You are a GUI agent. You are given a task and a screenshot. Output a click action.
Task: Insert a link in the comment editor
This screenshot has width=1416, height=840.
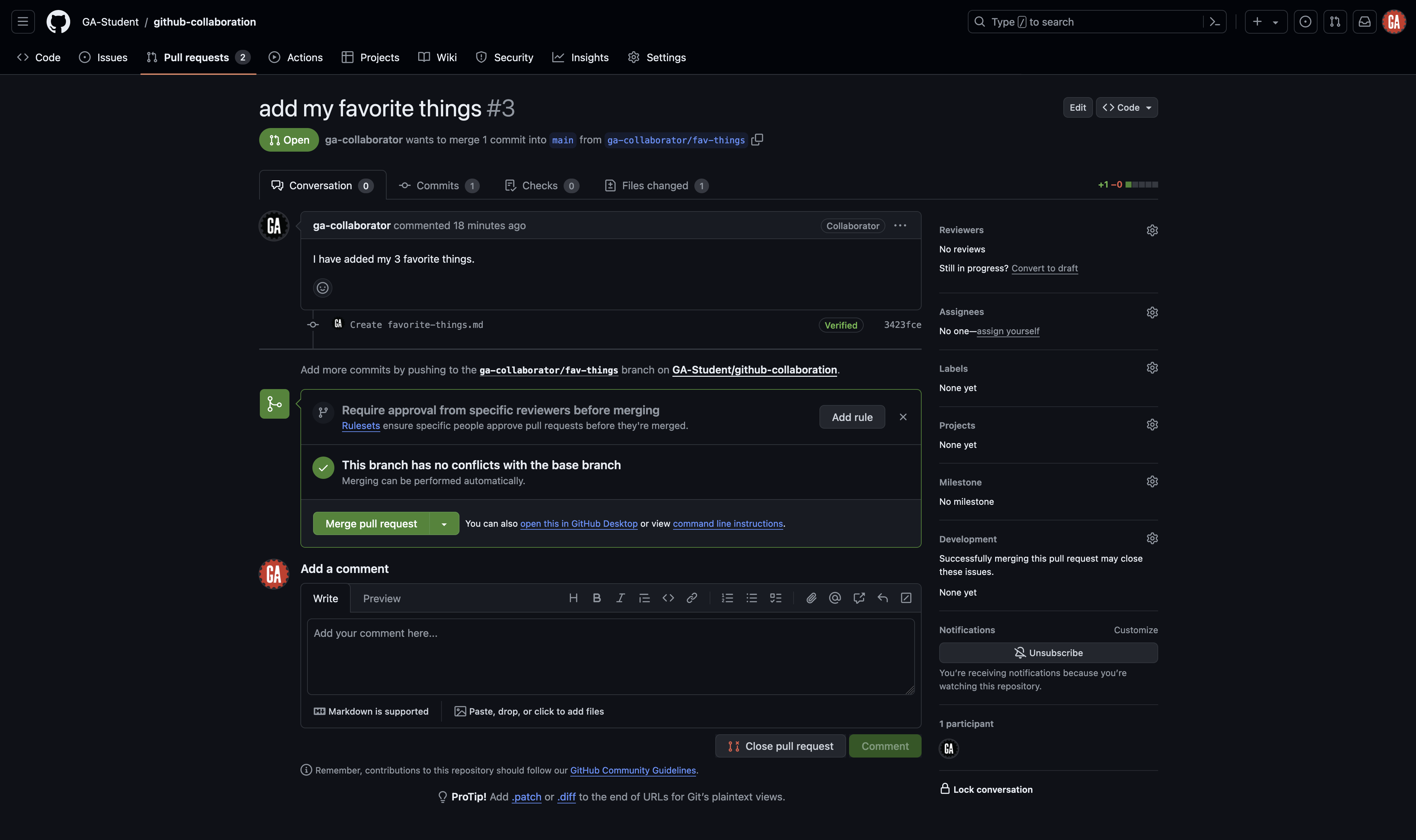point(692,598)
